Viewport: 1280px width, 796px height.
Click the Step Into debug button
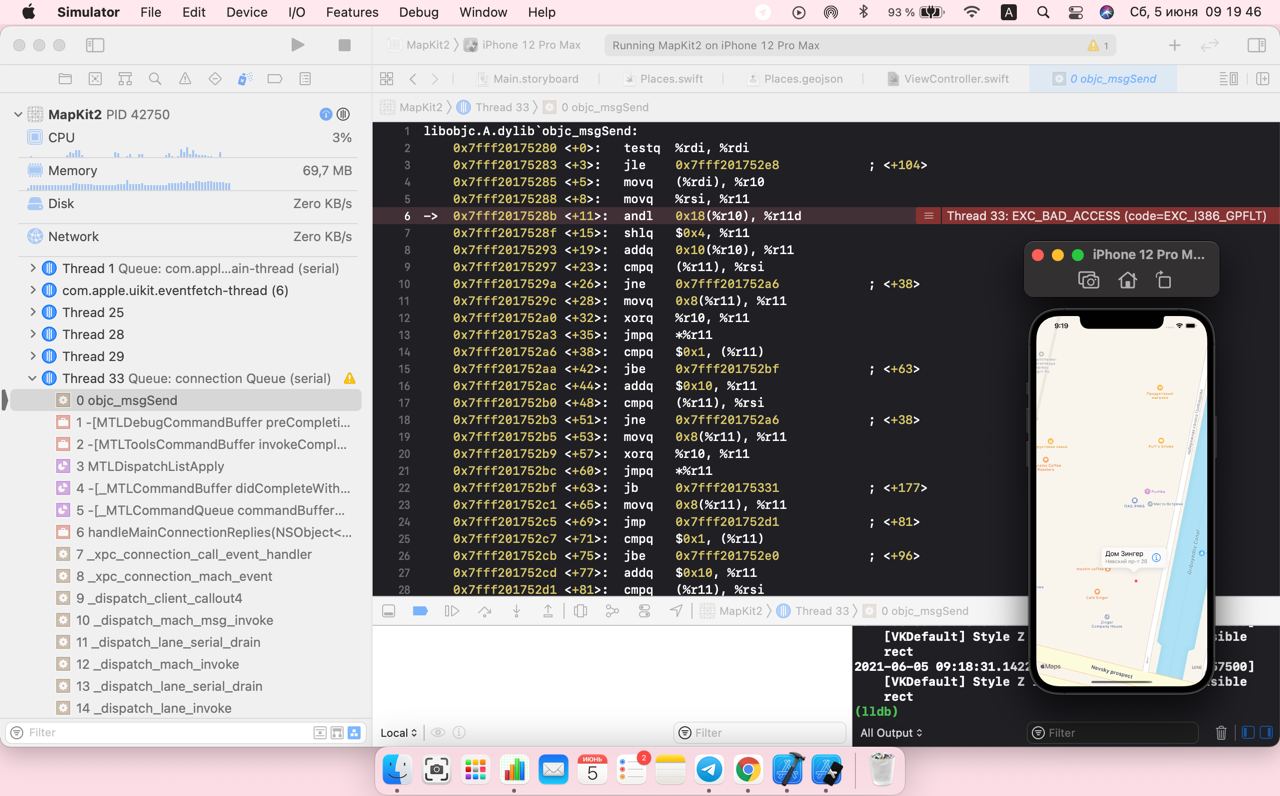(516, 611)
